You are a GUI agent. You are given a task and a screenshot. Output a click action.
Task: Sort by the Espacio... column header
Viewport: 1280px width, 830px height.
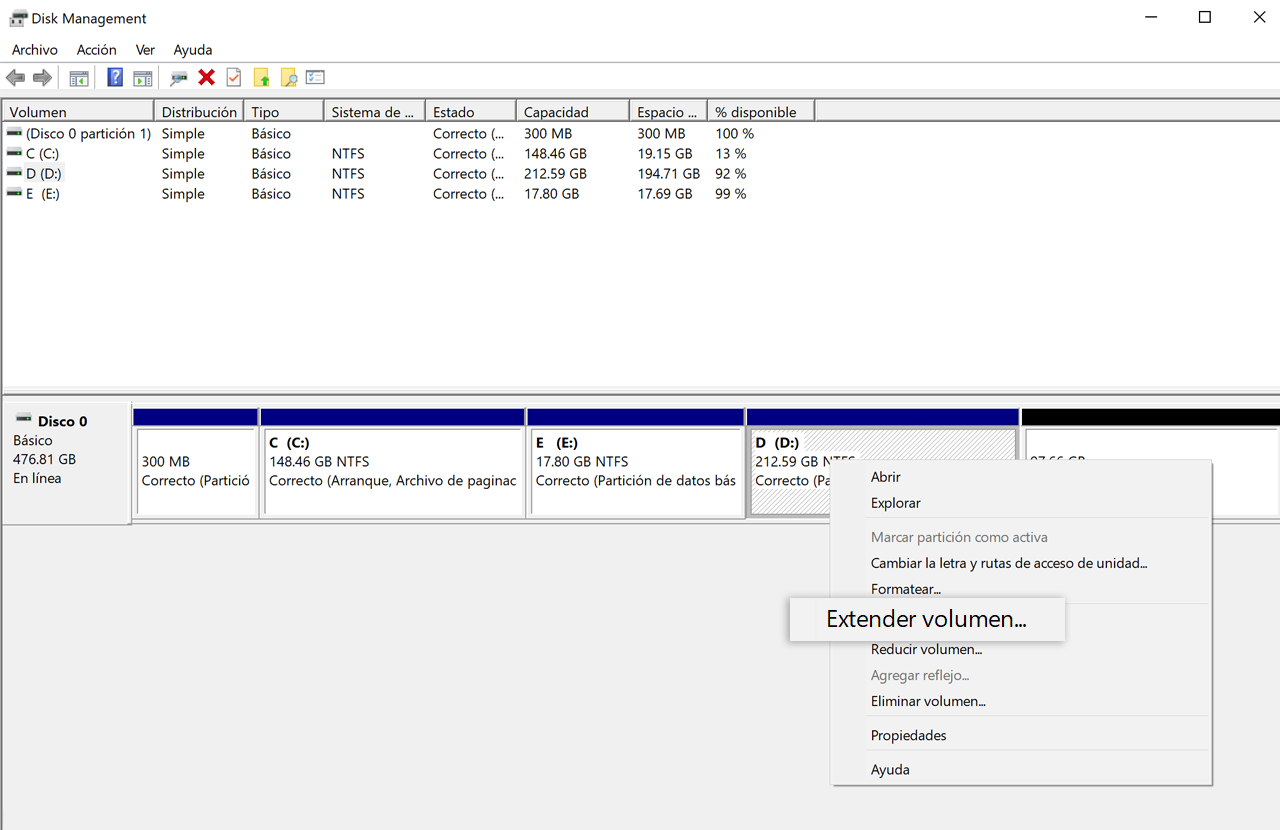pos(668,112)
